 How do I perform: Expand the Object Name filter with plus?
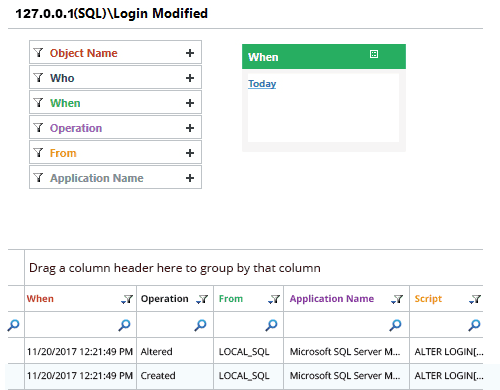[190, 53]
